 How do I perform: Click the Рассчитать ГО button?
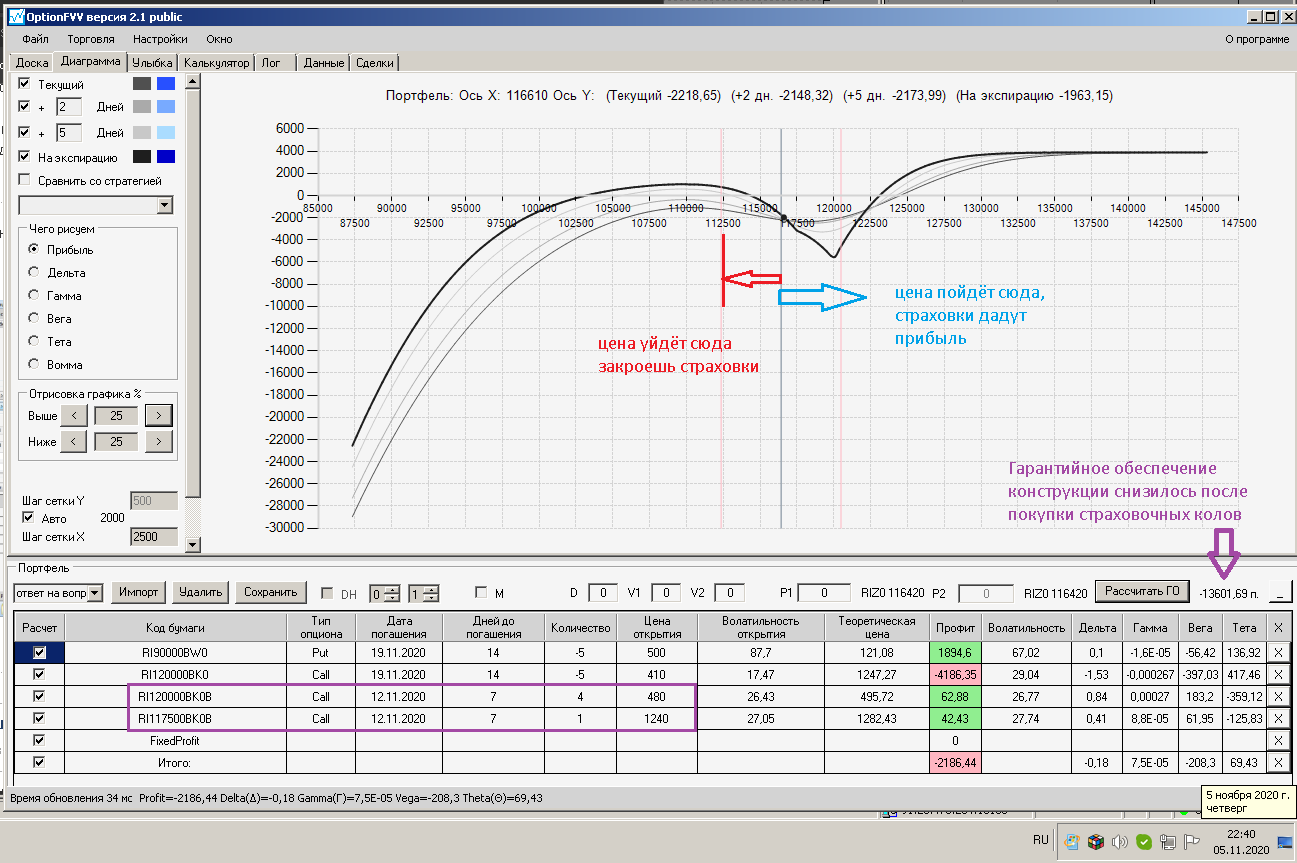1141,591
